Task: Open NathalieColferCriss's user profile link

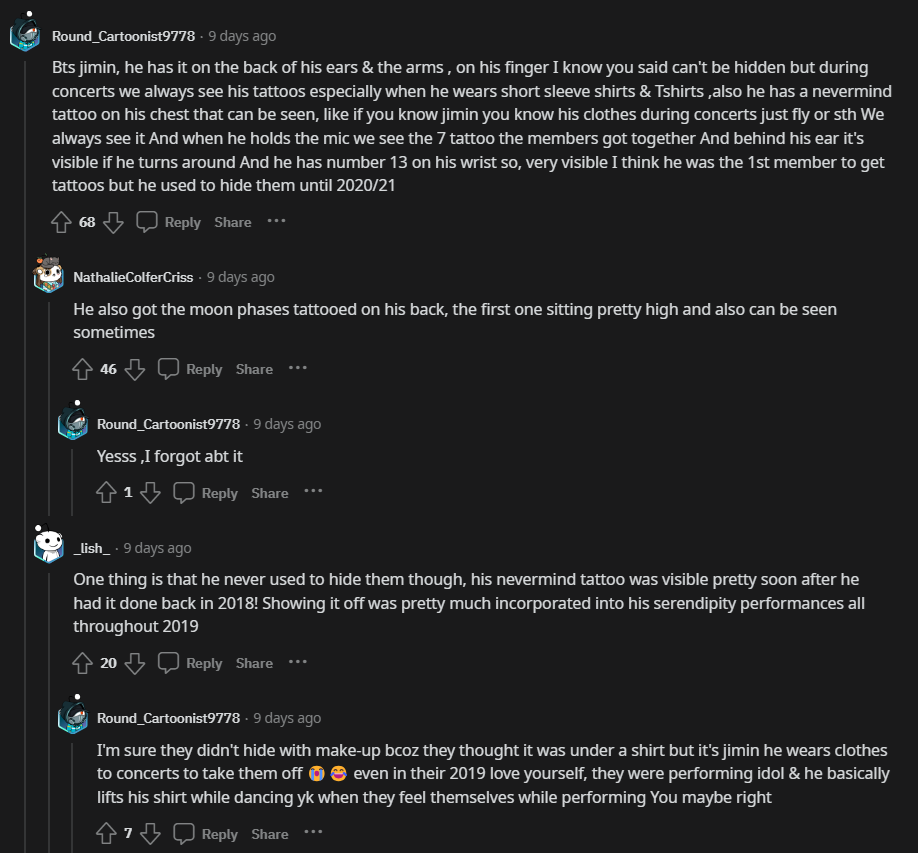Action: (x=133, y=277)
